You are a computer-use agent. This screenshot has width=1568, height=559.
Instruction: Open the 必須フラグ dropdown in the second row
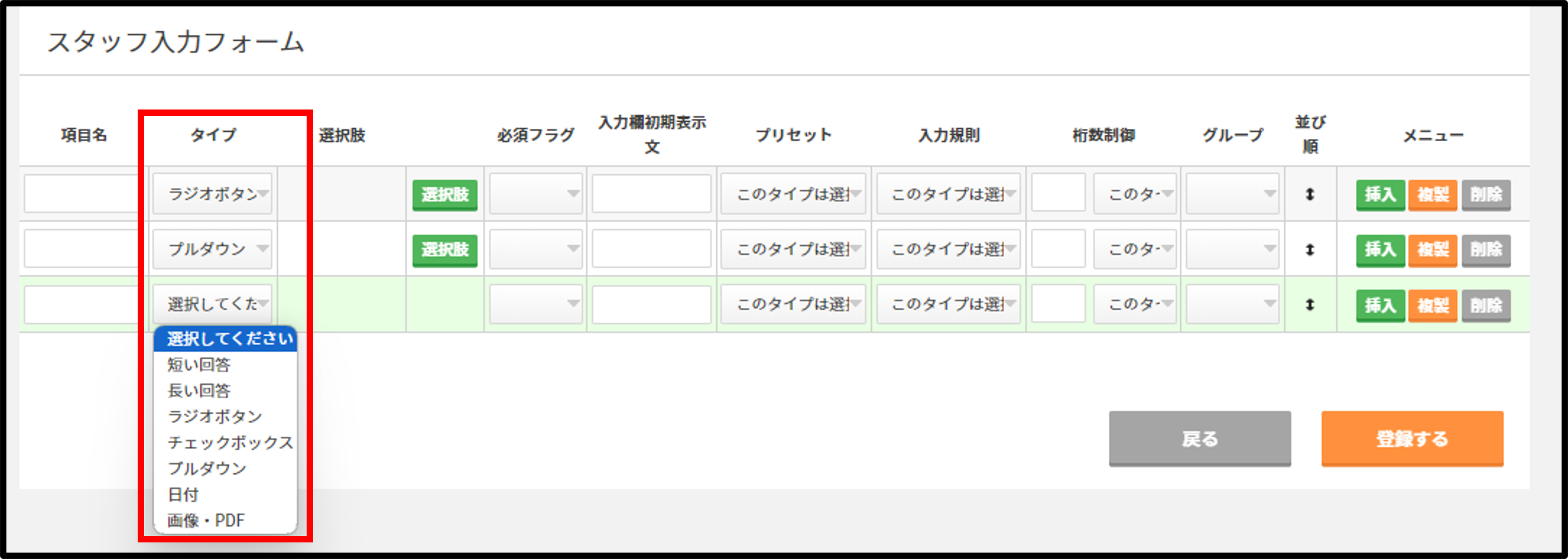coord(534,250)
